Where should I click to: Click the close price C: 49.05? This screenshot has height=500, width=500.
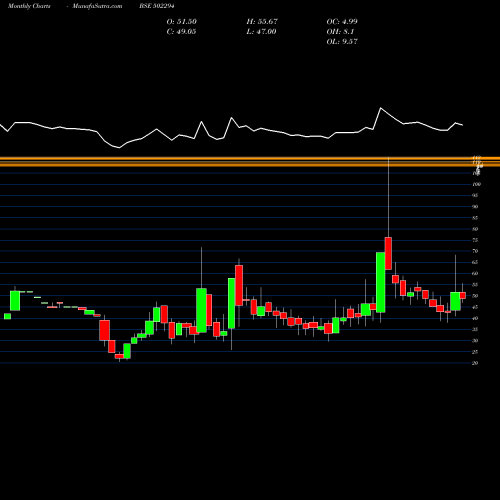pos(181,32)
